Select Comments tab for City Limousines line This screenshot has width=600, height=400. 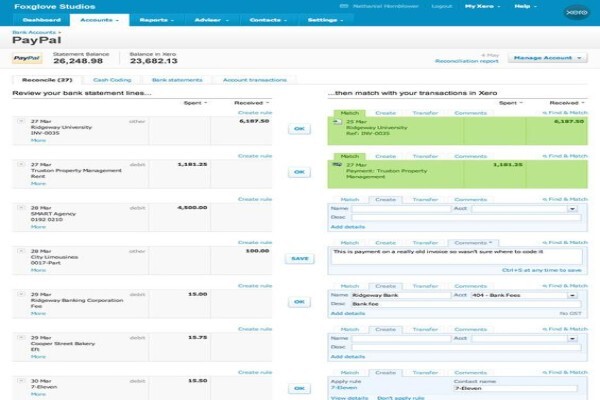473,243
